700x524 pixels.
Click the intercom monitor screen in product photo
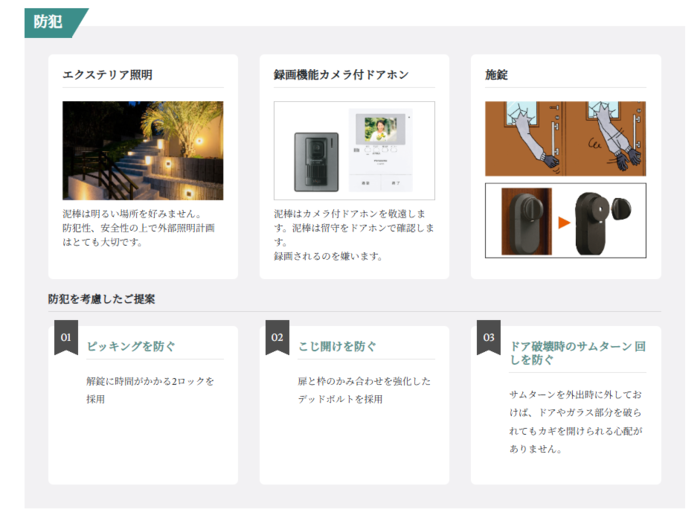click(380, 129)
